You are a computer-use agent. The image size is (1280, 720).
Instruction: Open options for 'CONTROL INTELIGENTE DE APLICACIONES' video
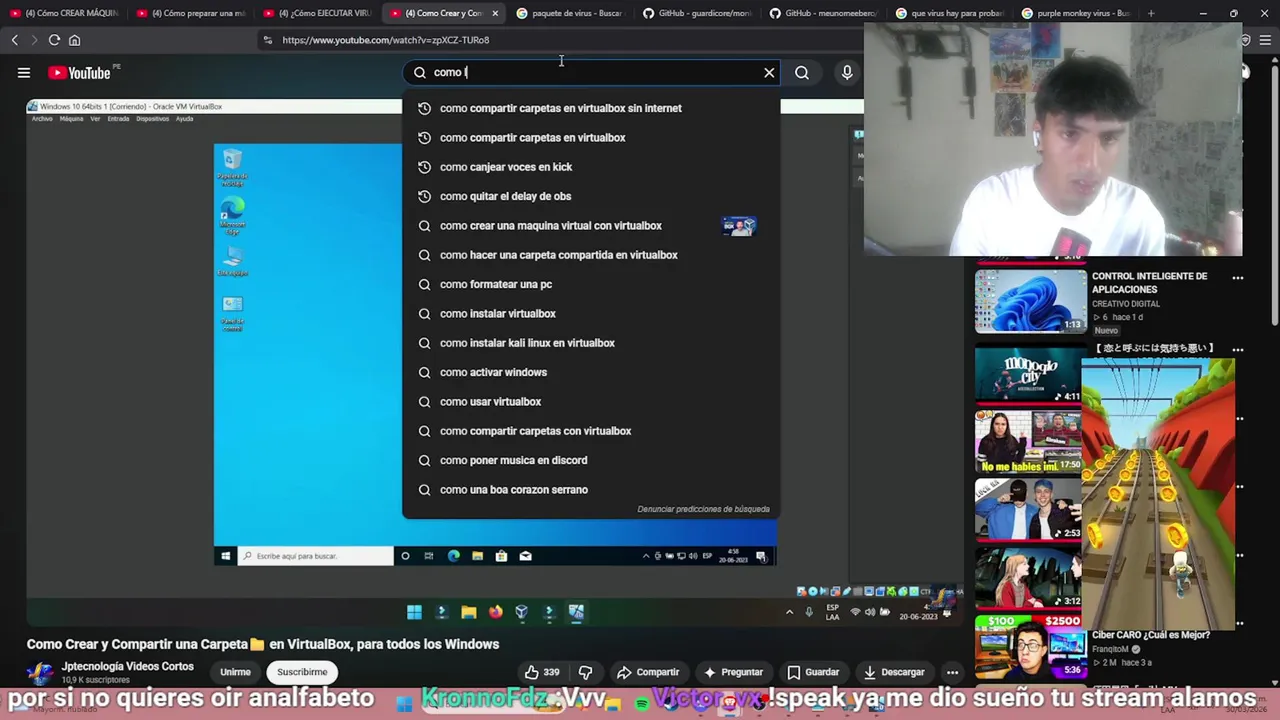point(1237,277)
